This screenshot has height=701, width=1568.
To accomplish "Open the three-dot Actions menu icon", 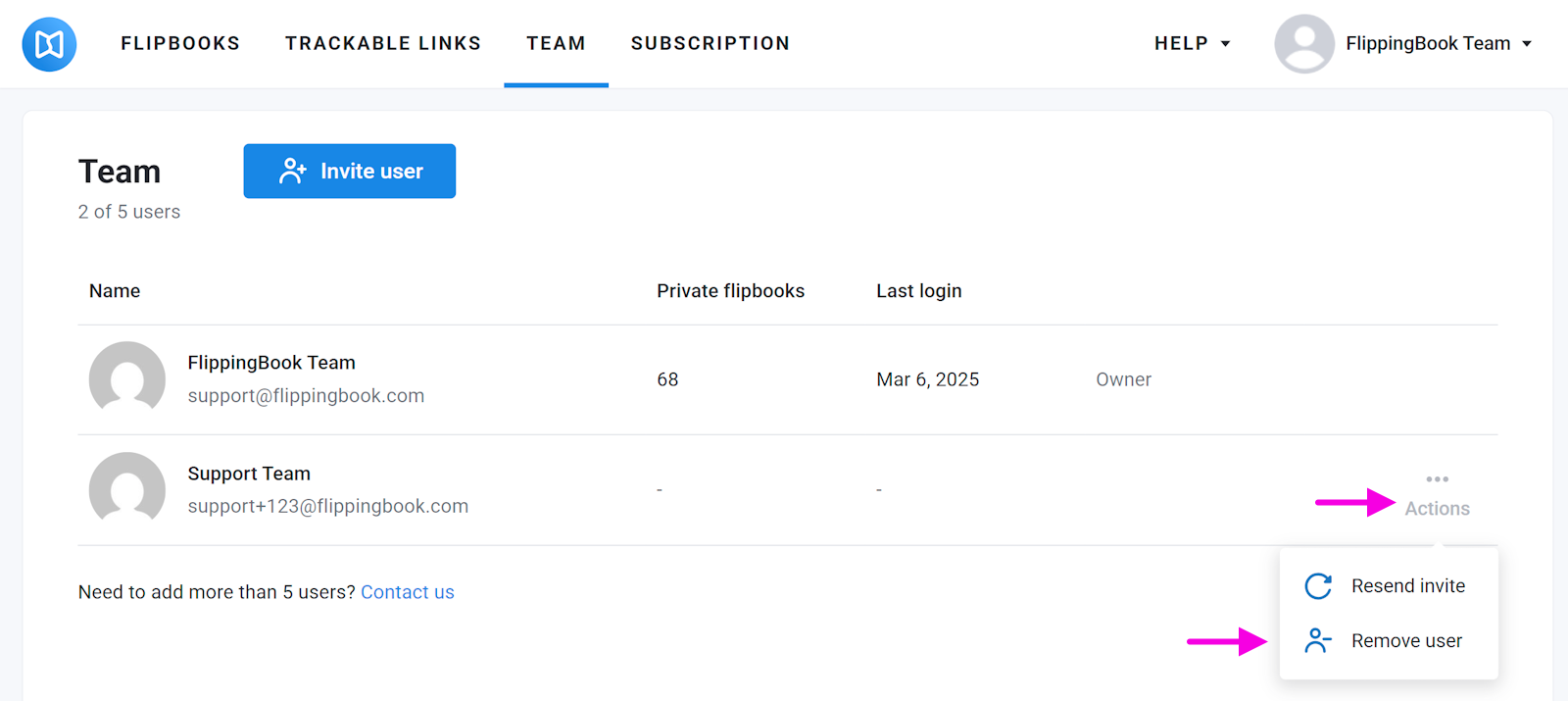I will (1438, 479).
